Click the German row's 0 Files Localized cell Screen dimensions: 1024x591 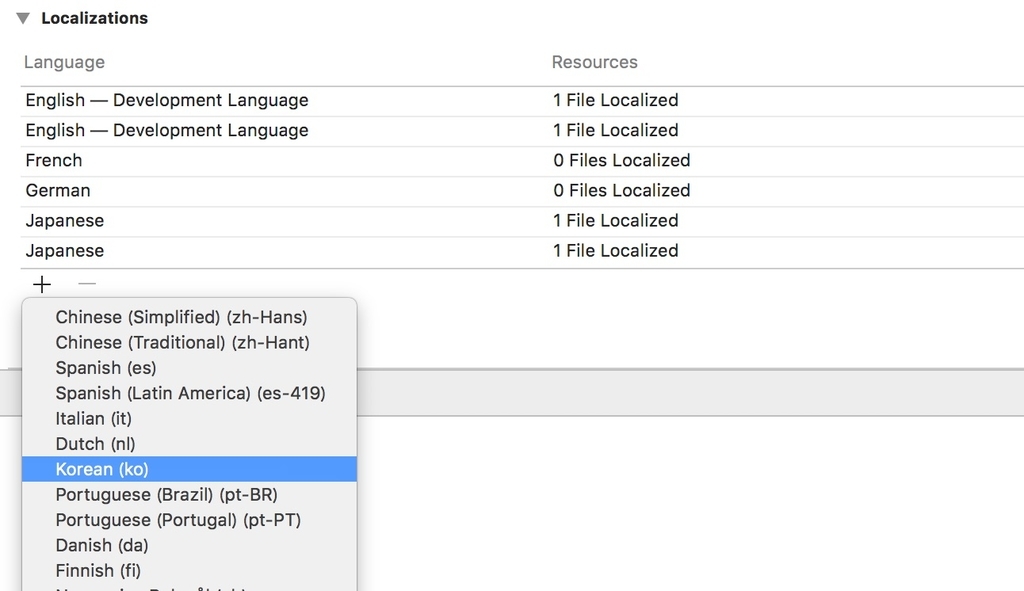[x=622, y=191]
